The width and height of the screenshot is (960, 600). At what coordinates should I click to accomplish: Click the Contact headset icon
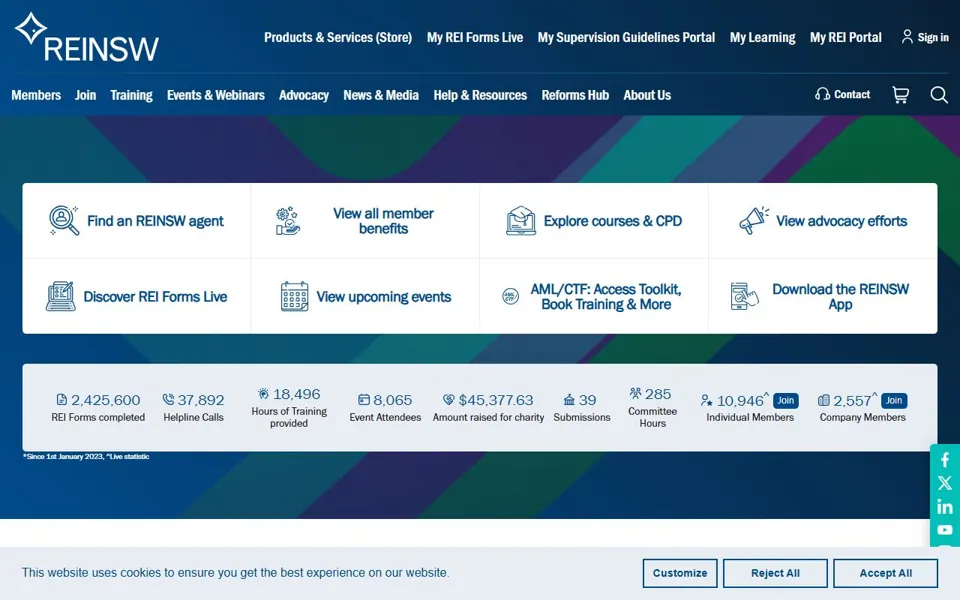tap(822, 94)
